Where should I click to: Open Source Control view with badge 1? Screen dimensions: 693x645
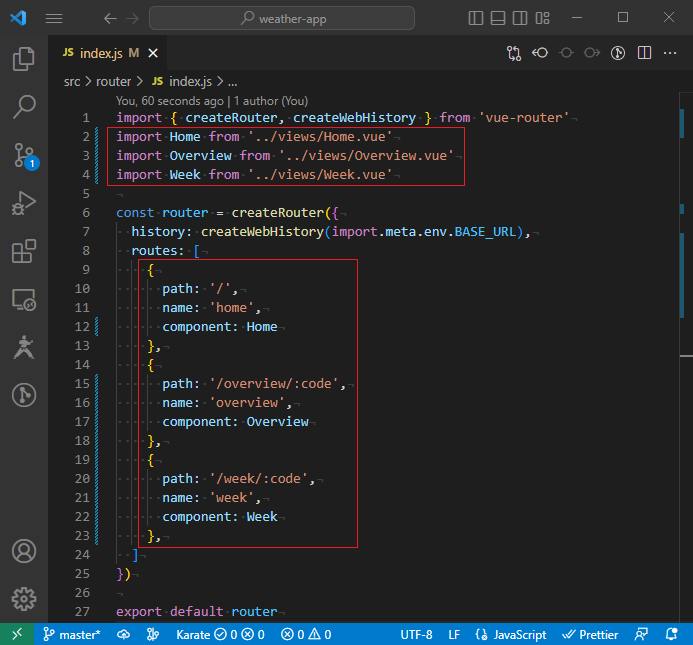[25, 156]
